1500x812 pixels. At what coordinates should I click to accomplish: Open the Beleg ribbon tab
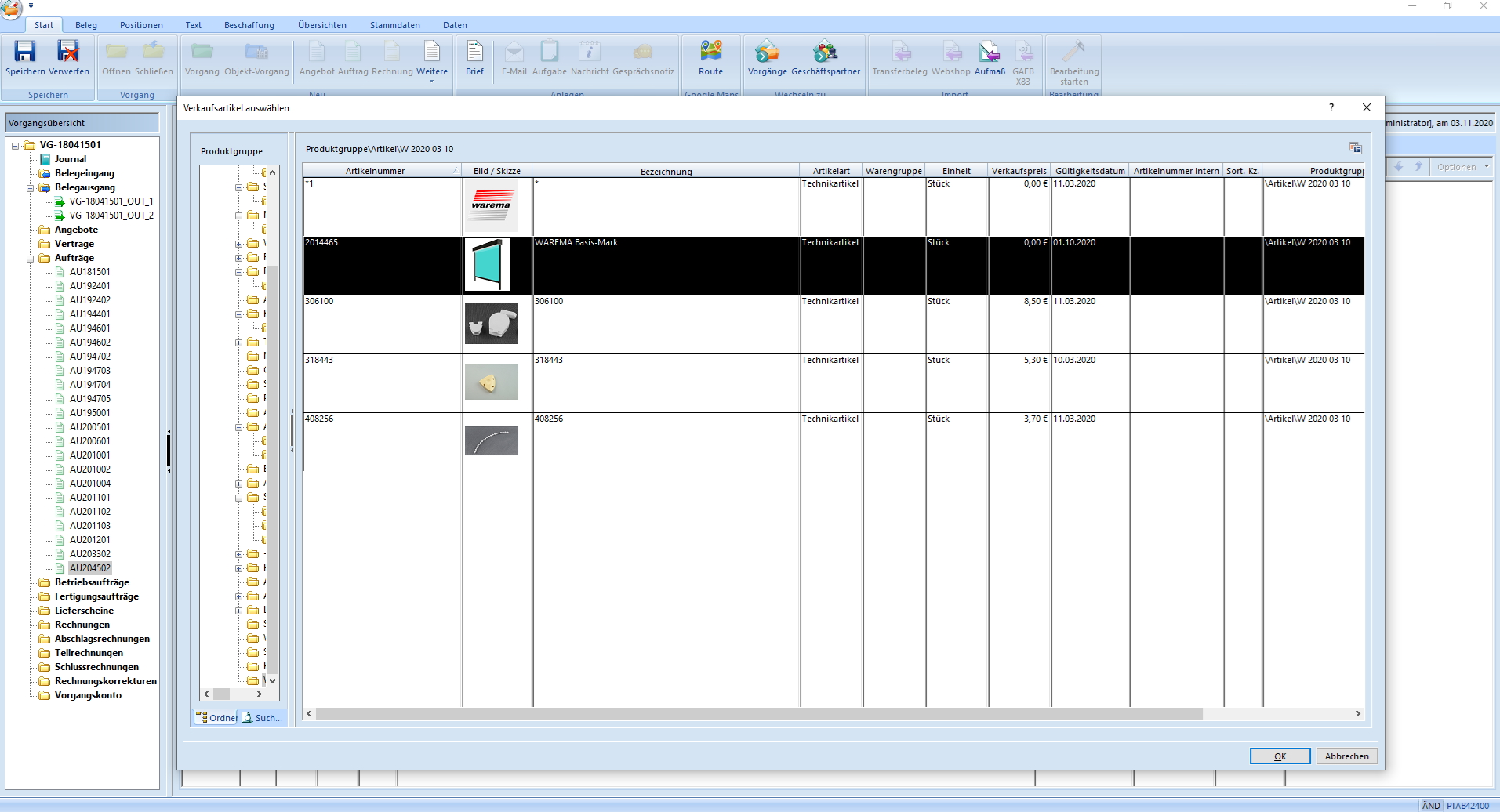86,25
